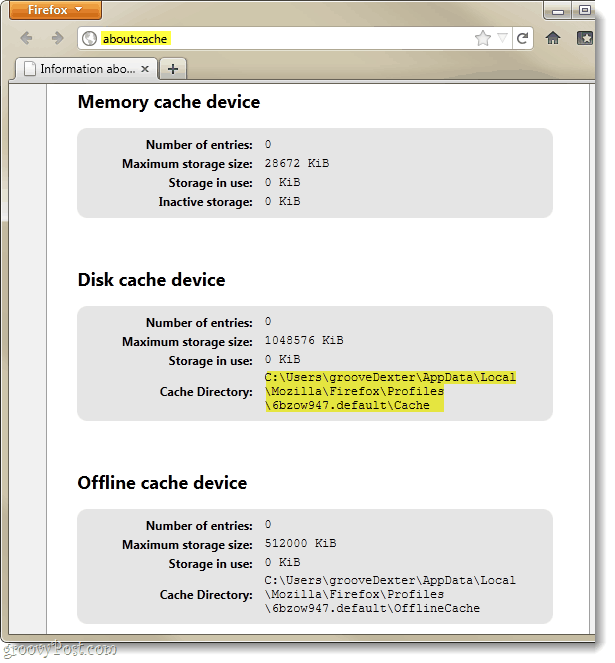This screenshot has height=663, width=615.
Task: Click the 'Inactive storage:' label
Action: (x=206, y=202)
